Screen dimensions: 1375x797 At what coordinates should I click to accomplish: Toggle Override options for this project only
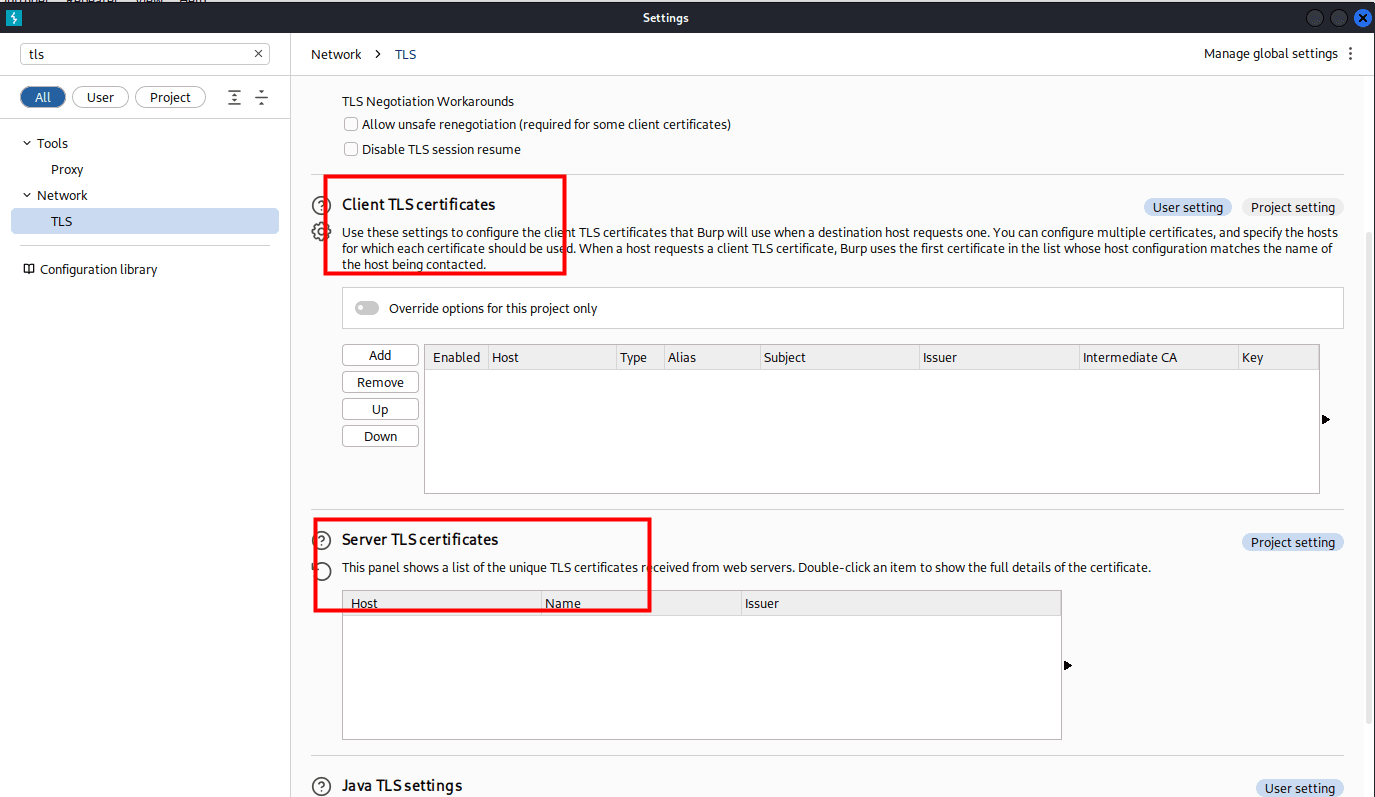pos(367,308)
